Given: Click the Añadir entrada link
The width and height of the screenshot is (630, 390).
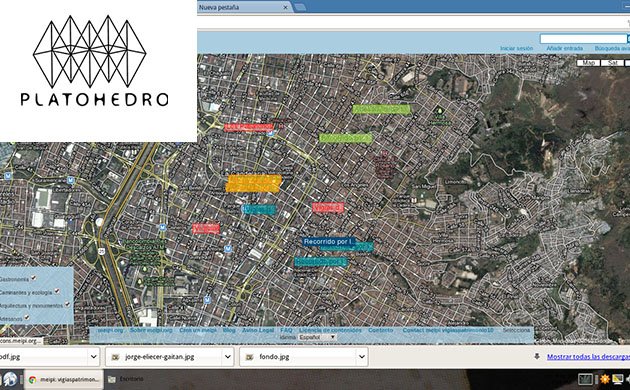Looking at the screenshot, I should coord(565,48).
